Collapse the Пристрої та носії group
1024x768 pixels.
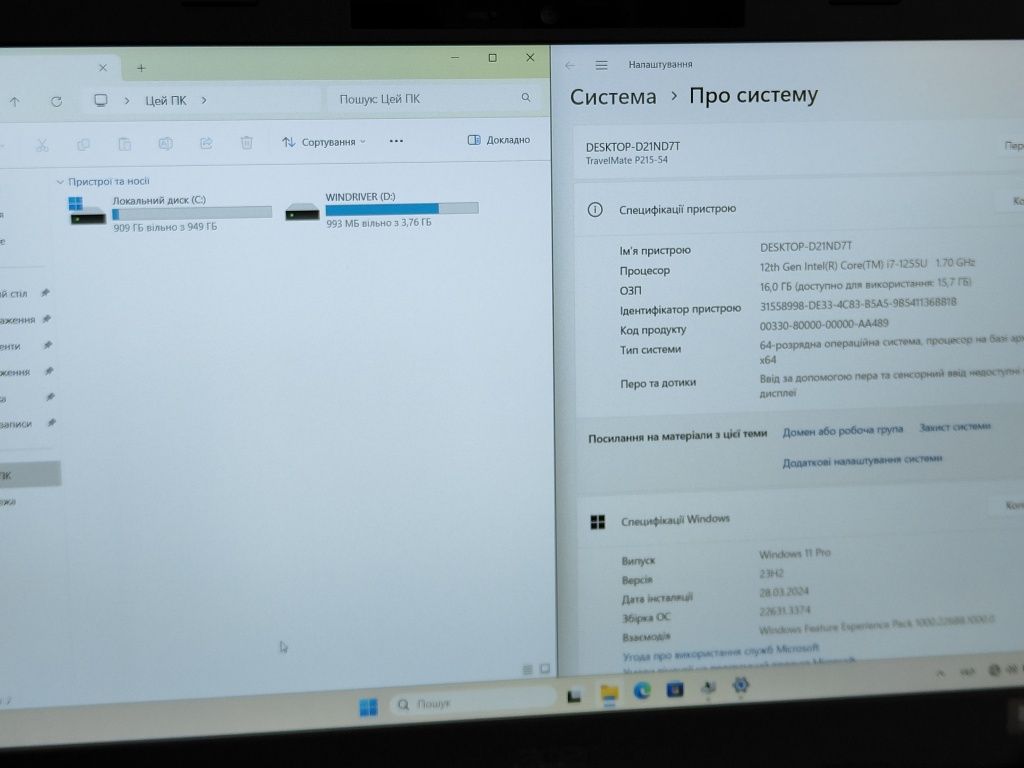click(59, 182)
